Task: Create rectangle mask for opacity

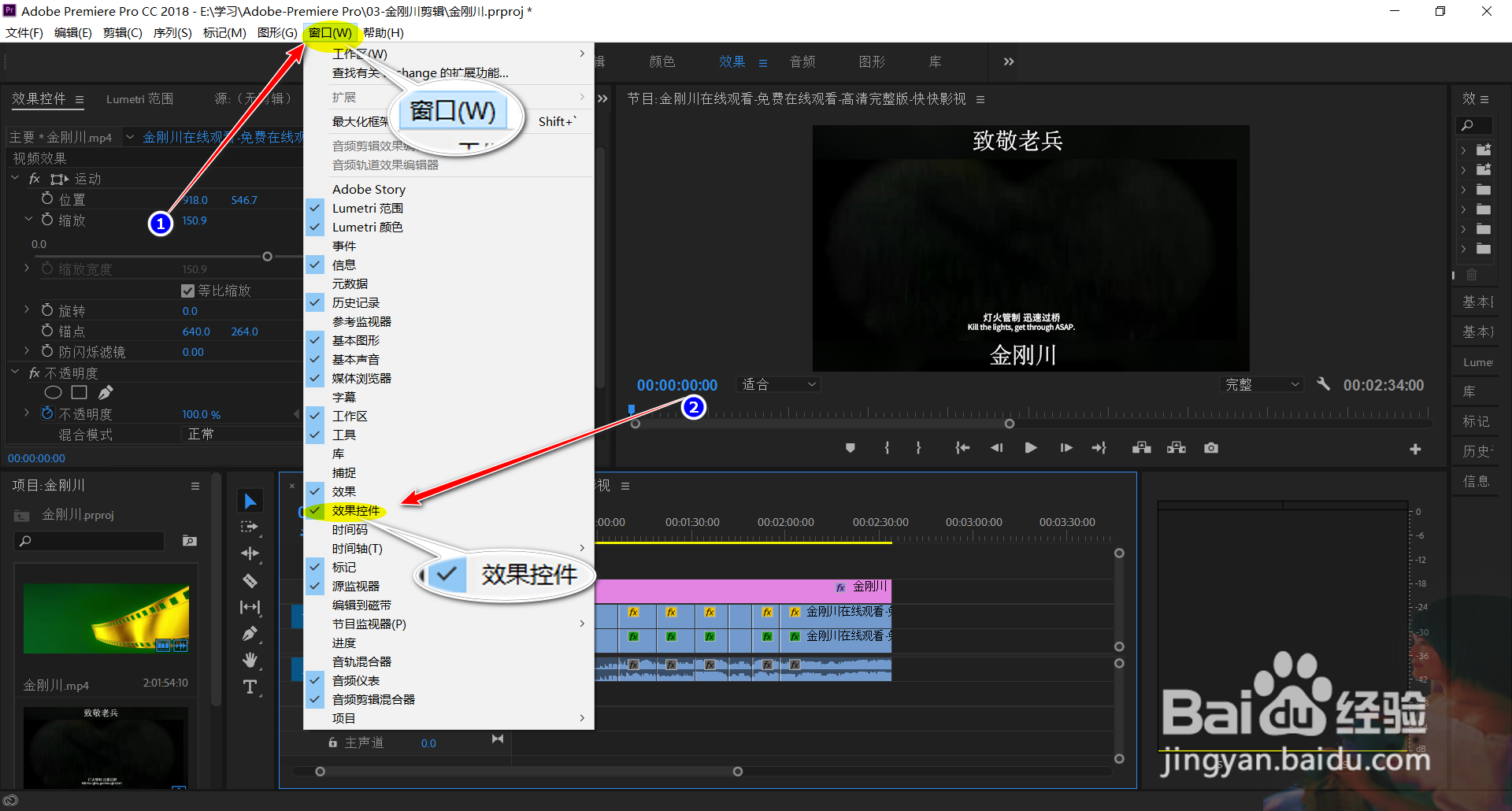Action: pos(79,392)
